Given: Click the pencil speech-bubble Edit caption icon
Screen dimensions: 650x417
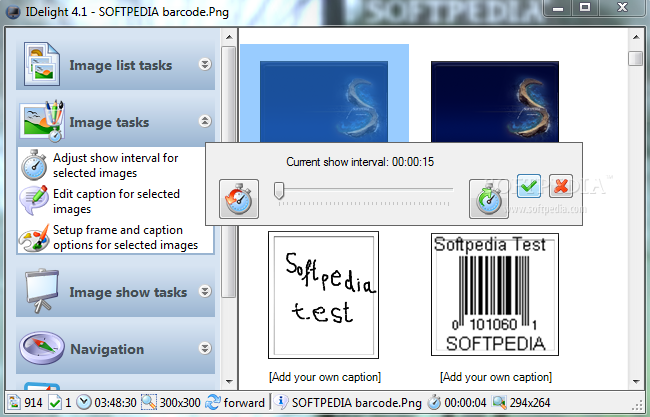Looking at the screenshot, I should click(x=34, y=201).
